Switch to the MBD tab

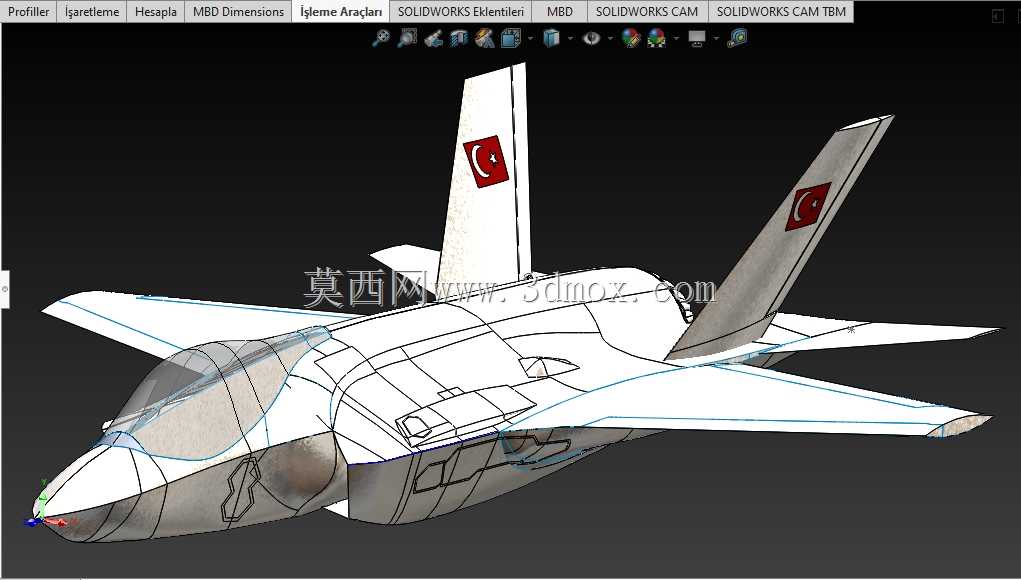(x=559, y=12)
